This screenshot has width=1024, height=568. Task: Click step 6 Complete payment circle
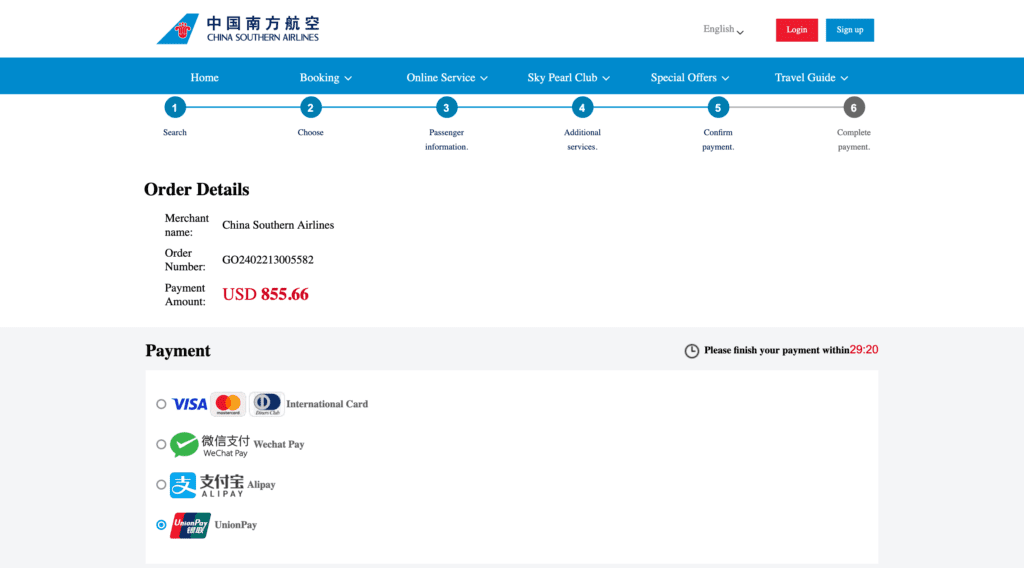coord(854,108)
